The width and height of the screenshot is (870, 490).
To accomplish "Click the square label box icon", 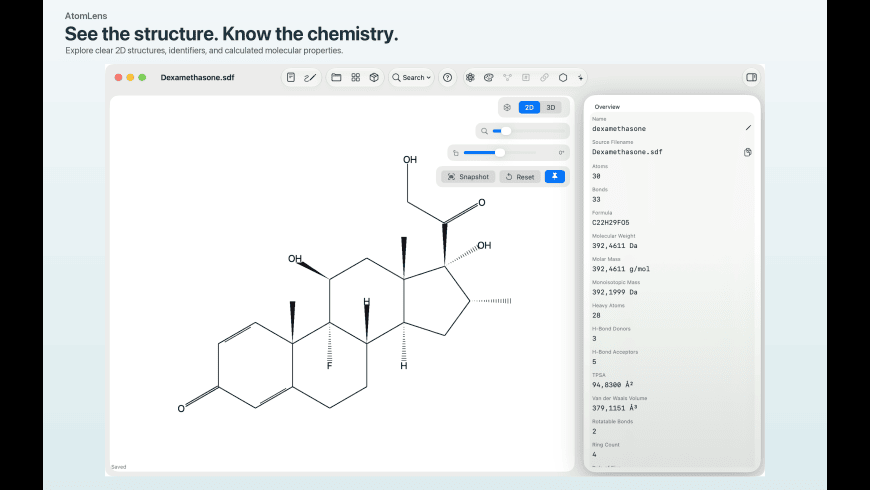I will coord(525,78).
